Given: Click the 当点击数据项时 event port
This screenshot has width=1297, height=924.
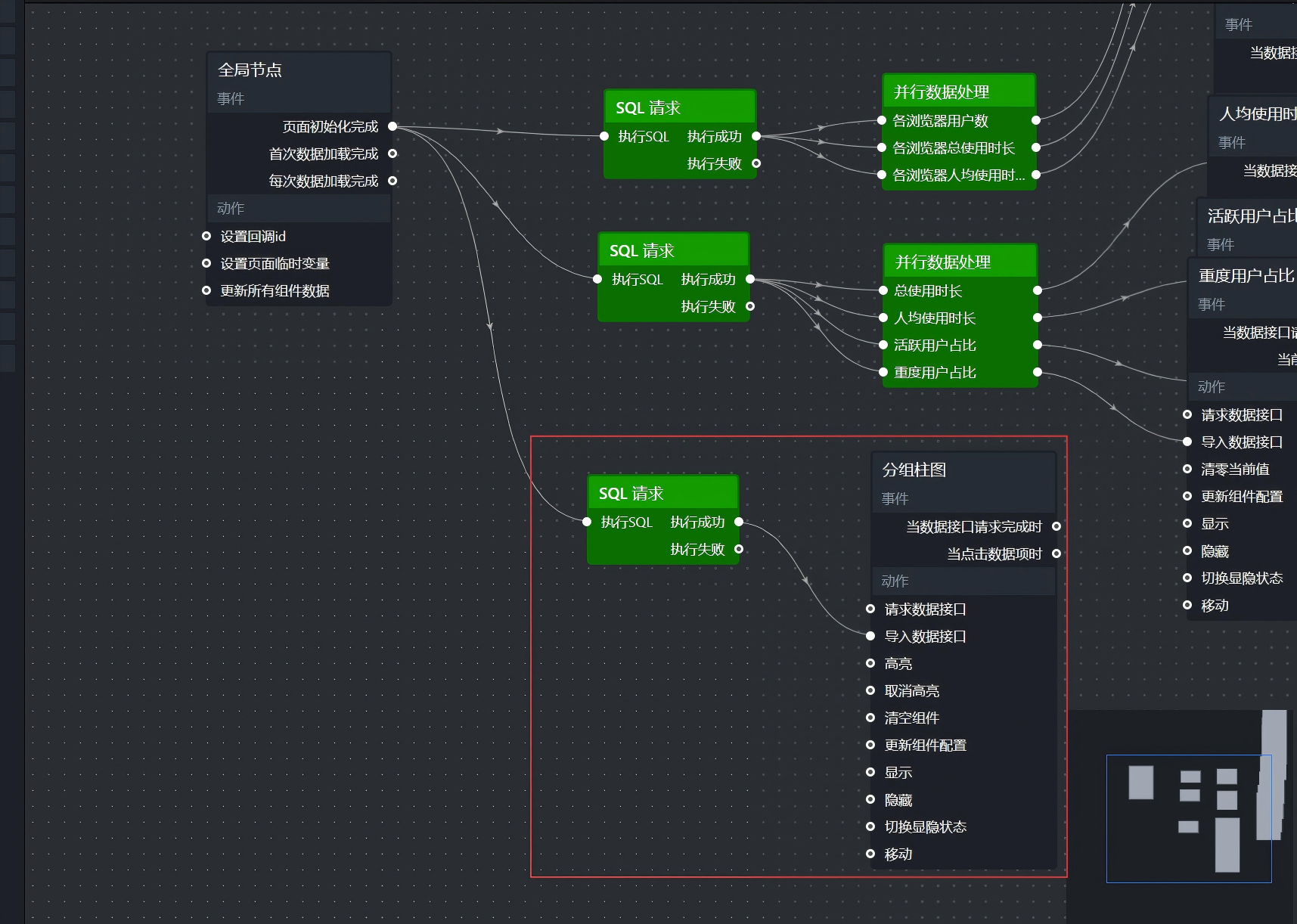Looking at the screenshot, I should [1057, 553].
